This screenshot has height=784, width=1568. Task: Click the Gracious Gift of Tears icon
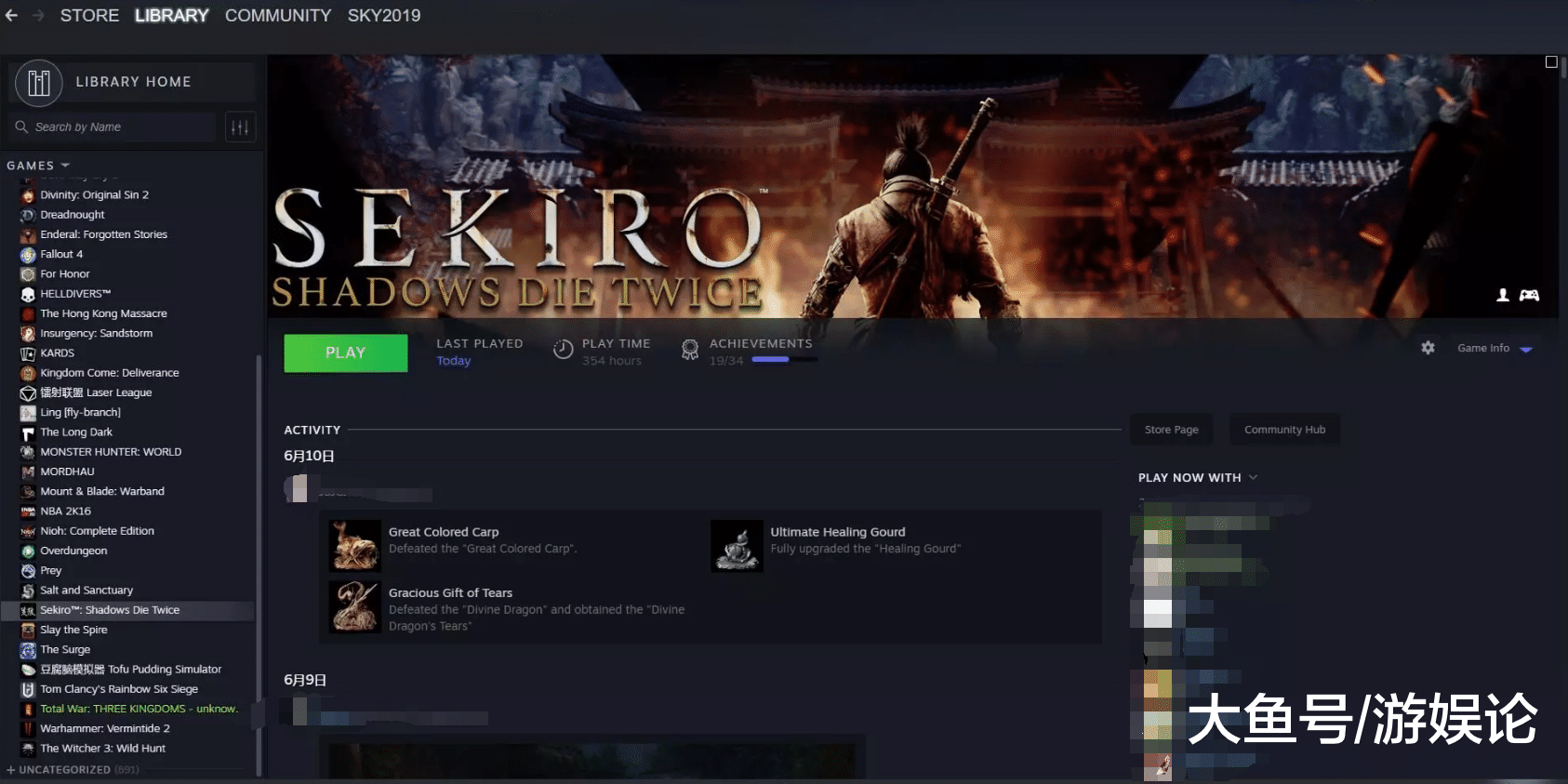click(355, 606)
